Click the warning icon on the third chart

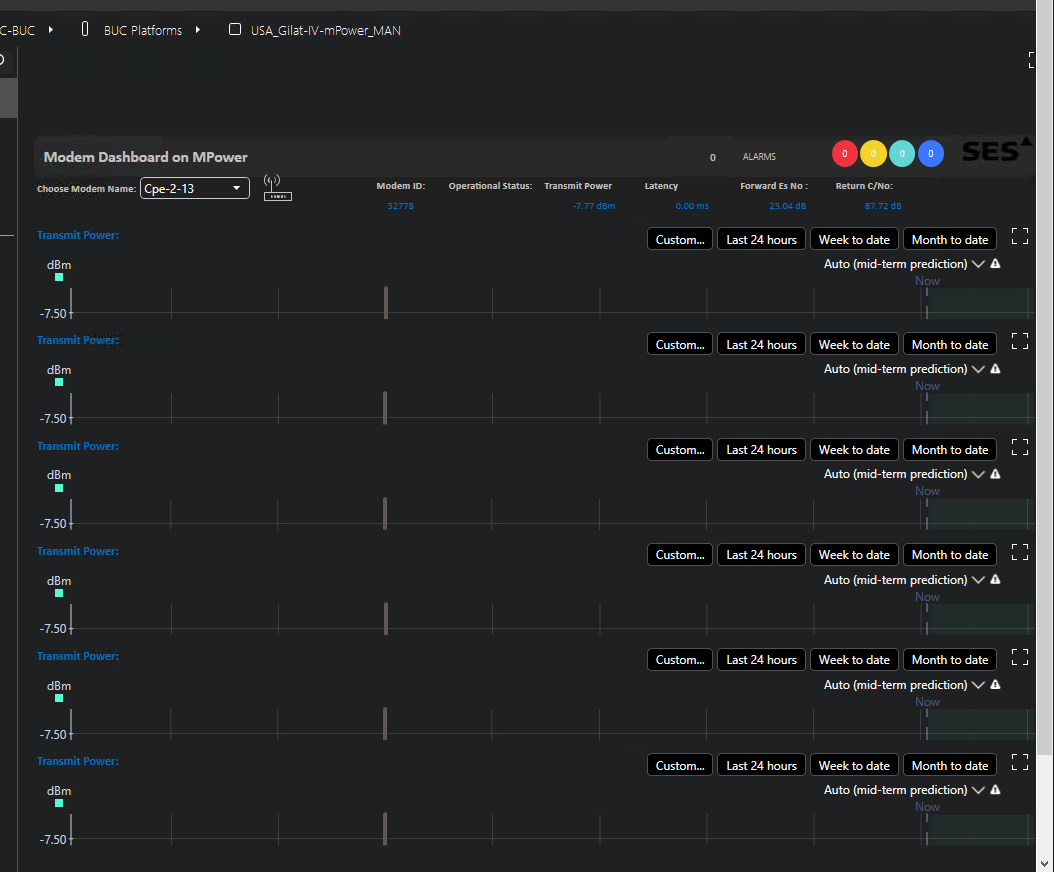pyautogui.click(x=996, y=474)
